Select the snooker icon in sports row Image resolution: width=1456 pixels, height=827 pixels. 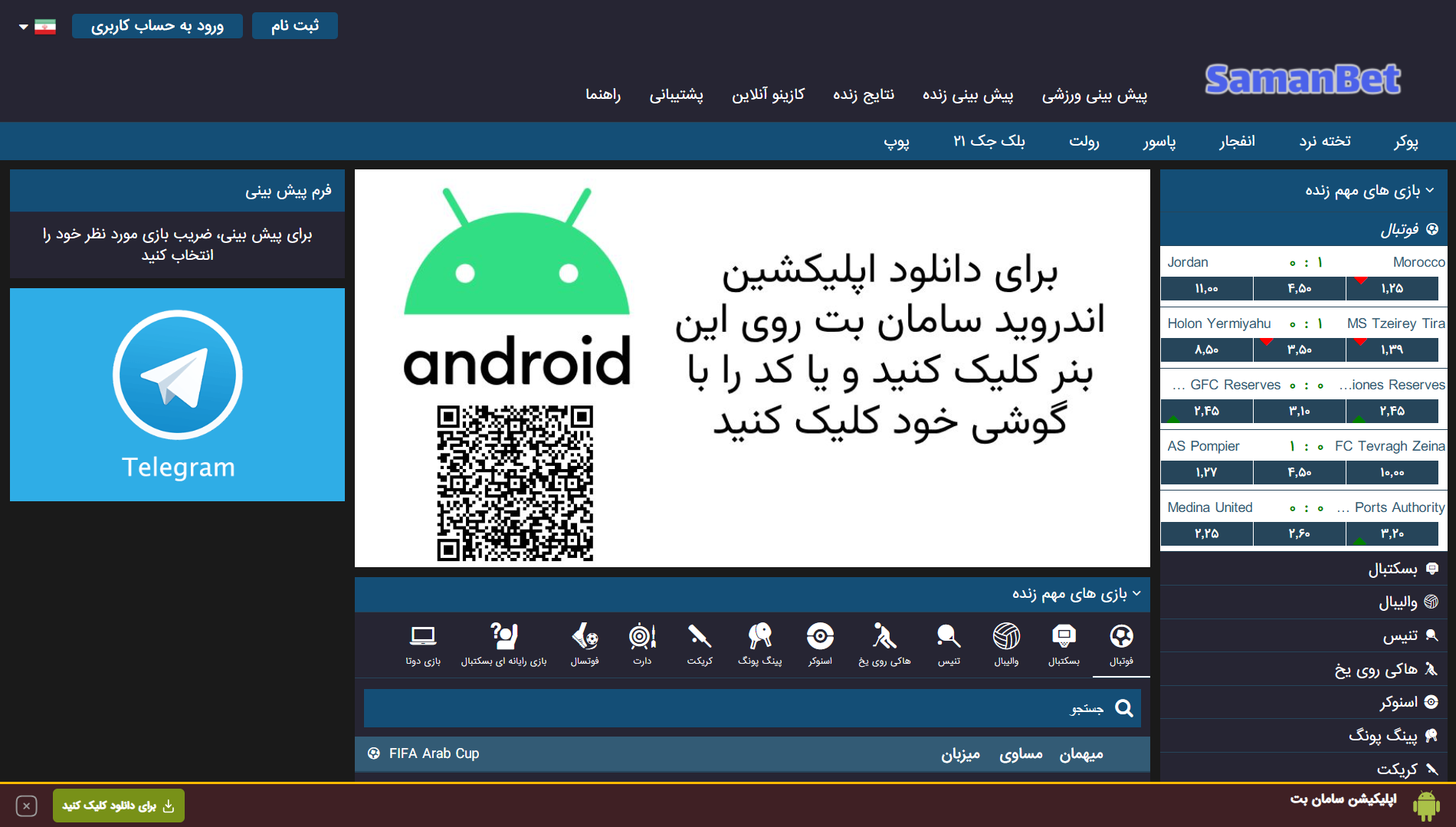[820, 636]
